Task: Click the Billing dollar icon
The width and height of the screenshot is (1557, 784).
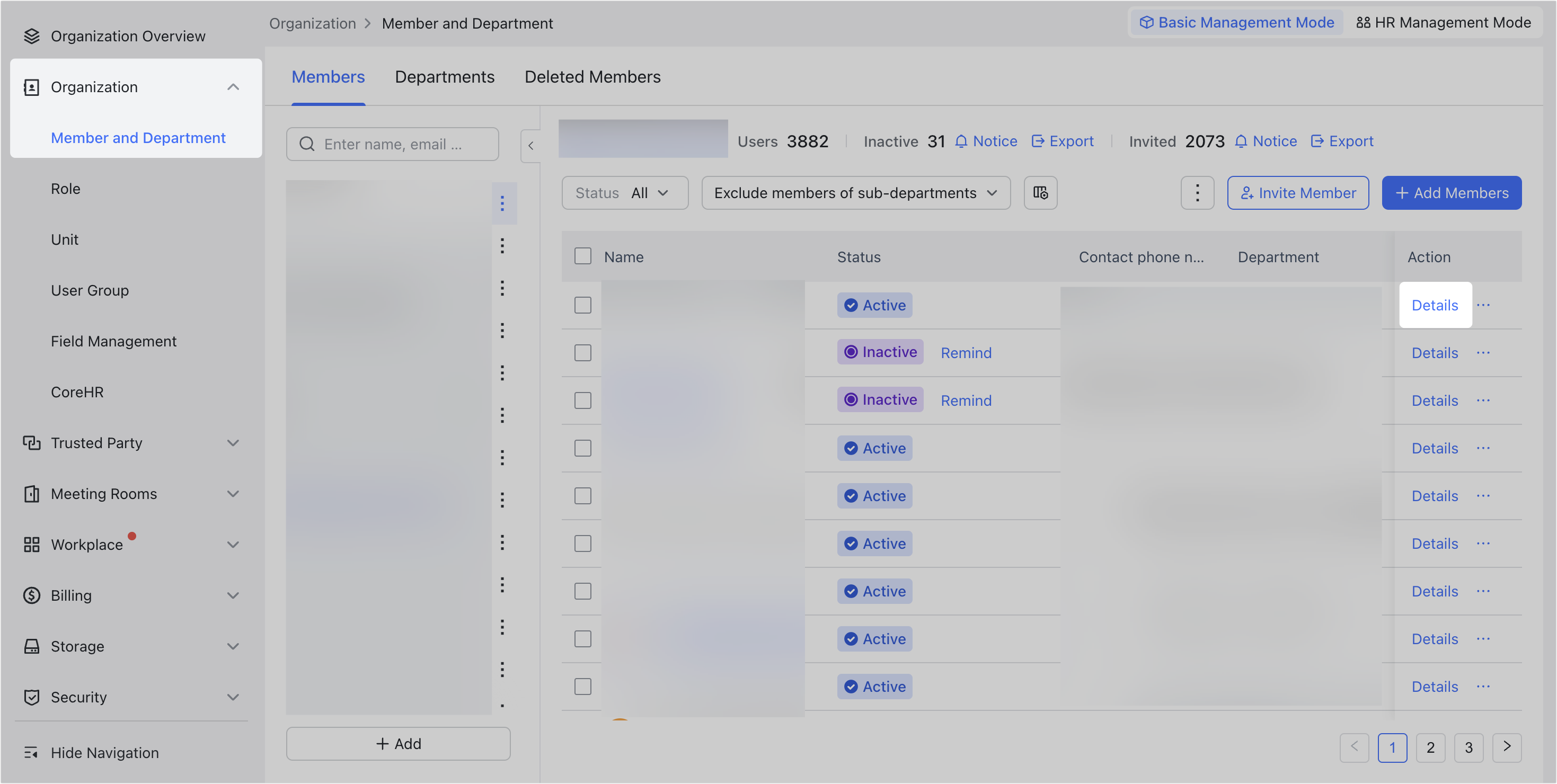Action: [31, 595]
